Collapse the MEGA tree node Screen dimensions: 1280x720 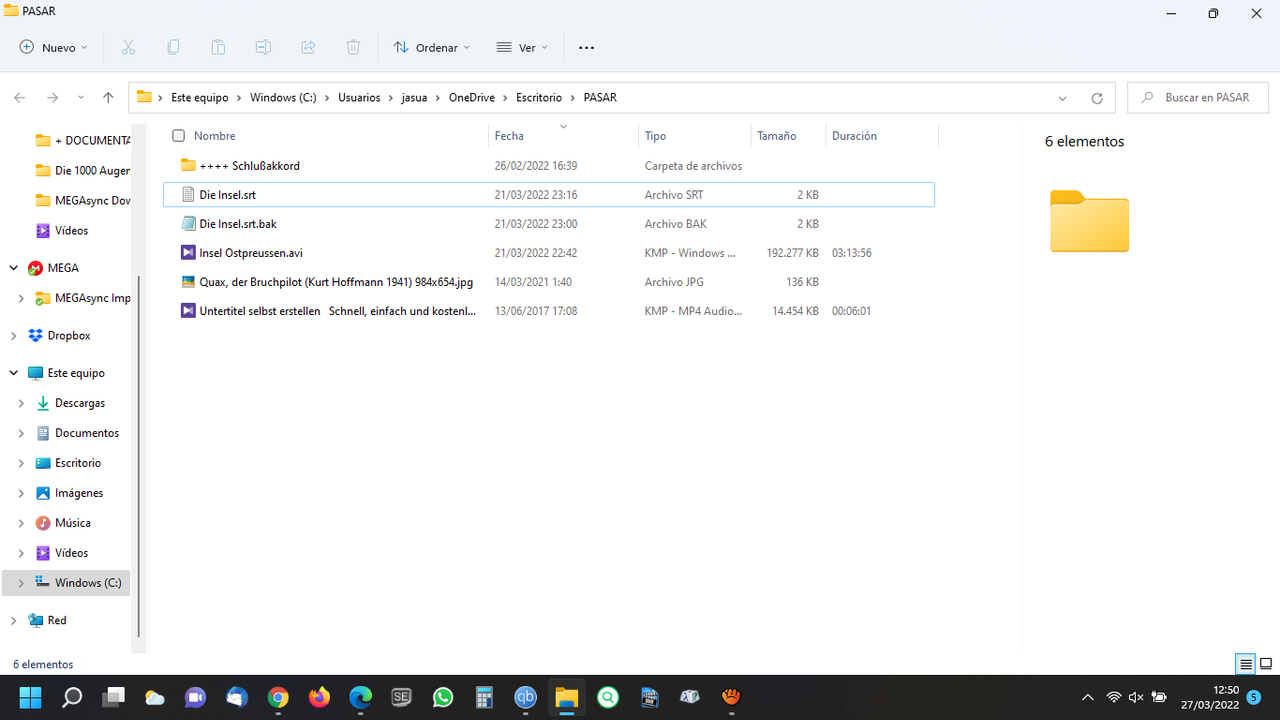[x=14, y=268]
